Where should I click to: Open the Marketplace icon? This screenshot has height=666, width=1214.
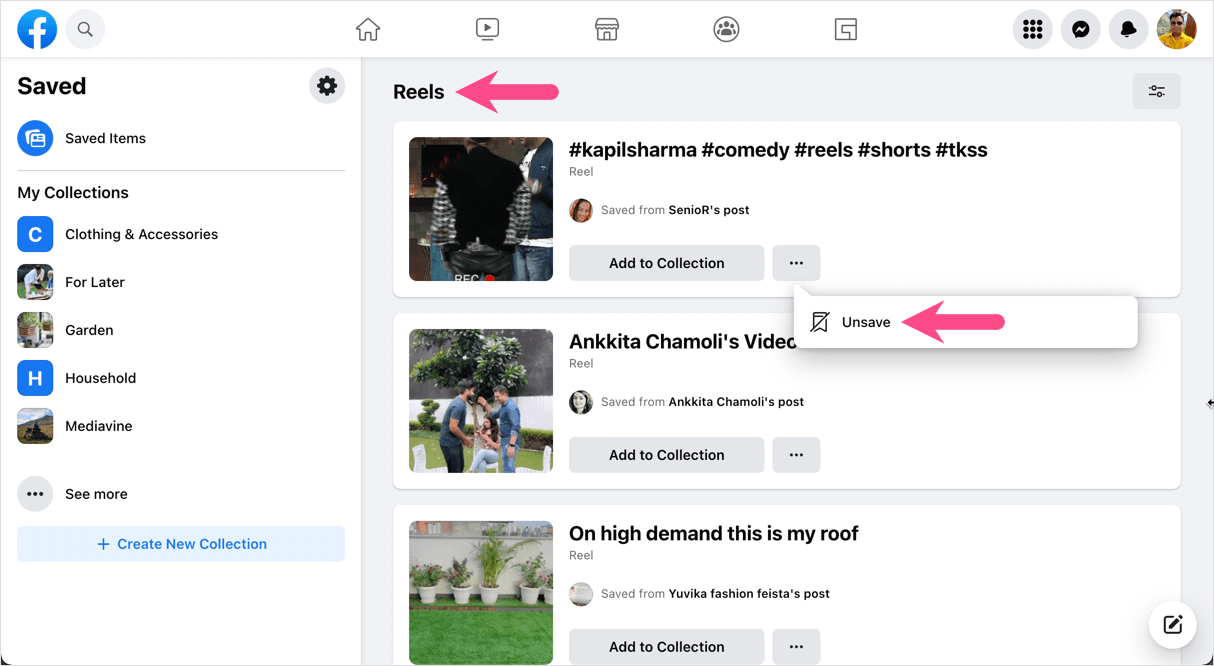click(x=607, y=29)
